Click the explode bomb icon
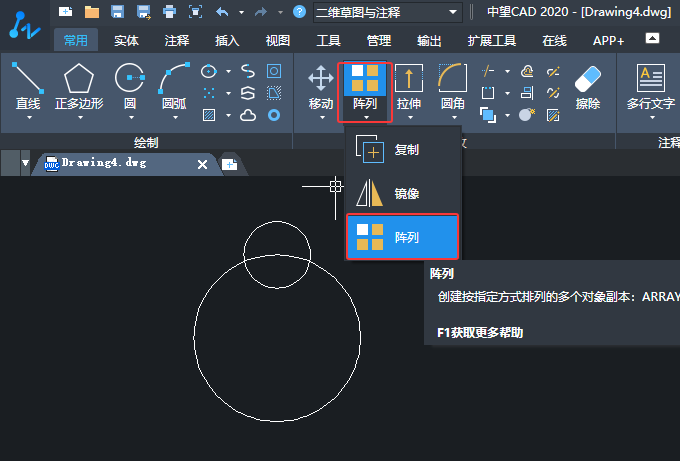Image resolution: width=680 pixels, height=461 pixels. coord(527,115)
